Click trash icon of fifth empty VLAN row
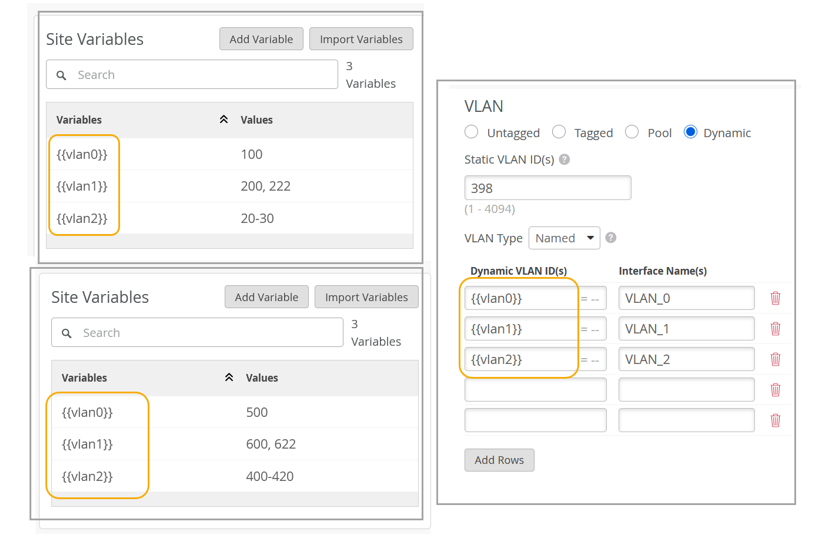This screenshot has height=537, width=816. pyautogui.click(x=775, y=420)
